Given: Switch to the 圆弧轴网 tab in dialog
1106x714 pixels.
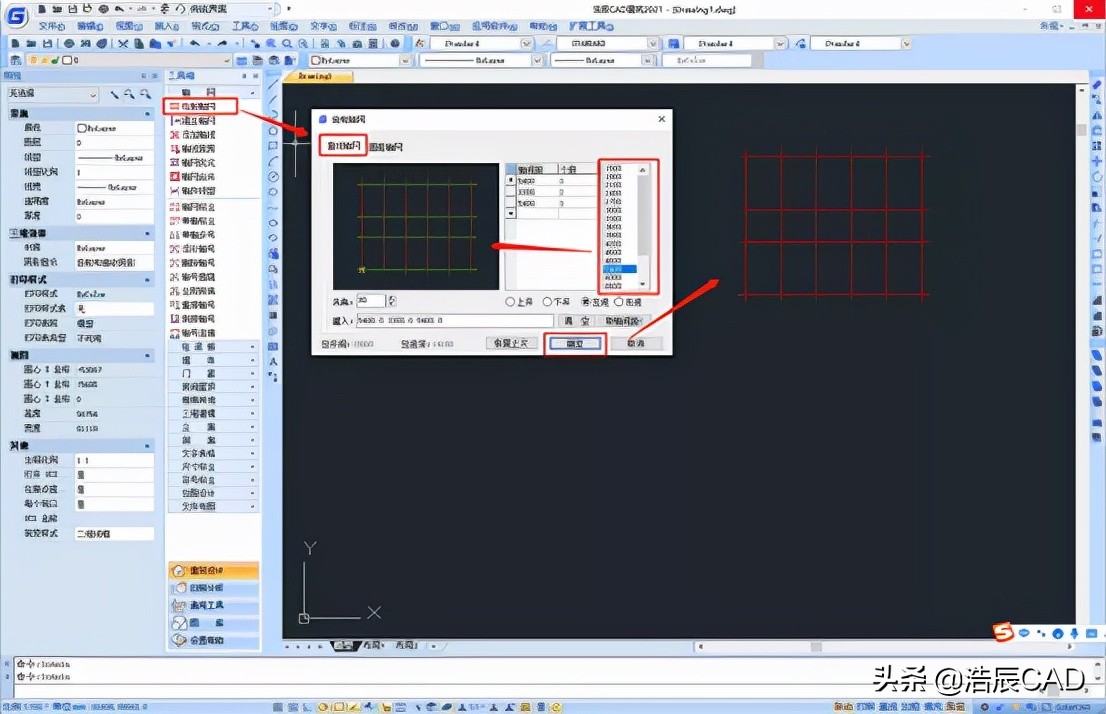Looking at the screenshot, I should [387, 147].
